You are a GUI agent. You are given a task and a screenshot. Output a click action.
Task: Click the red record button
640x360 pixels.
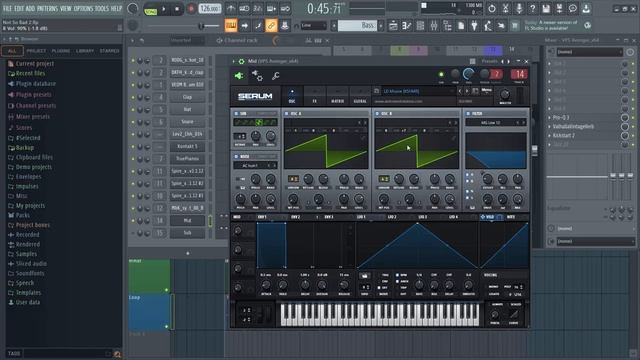coord(191,9)
